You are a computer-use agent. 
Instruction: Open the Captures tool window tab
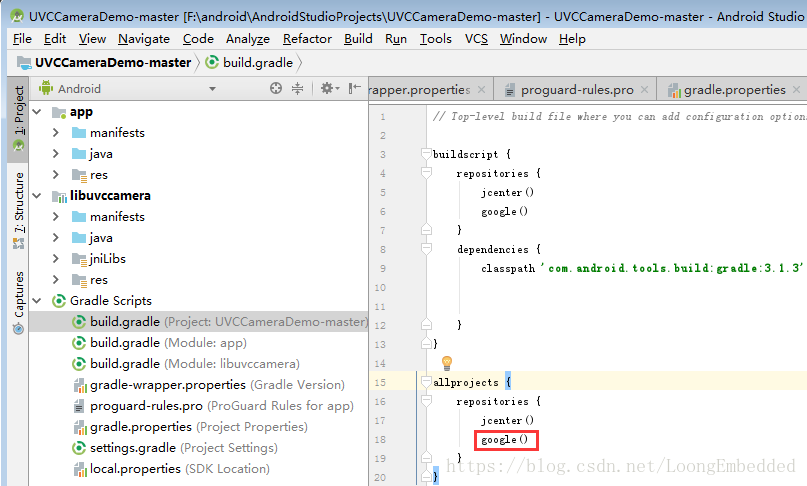point(19,302)
